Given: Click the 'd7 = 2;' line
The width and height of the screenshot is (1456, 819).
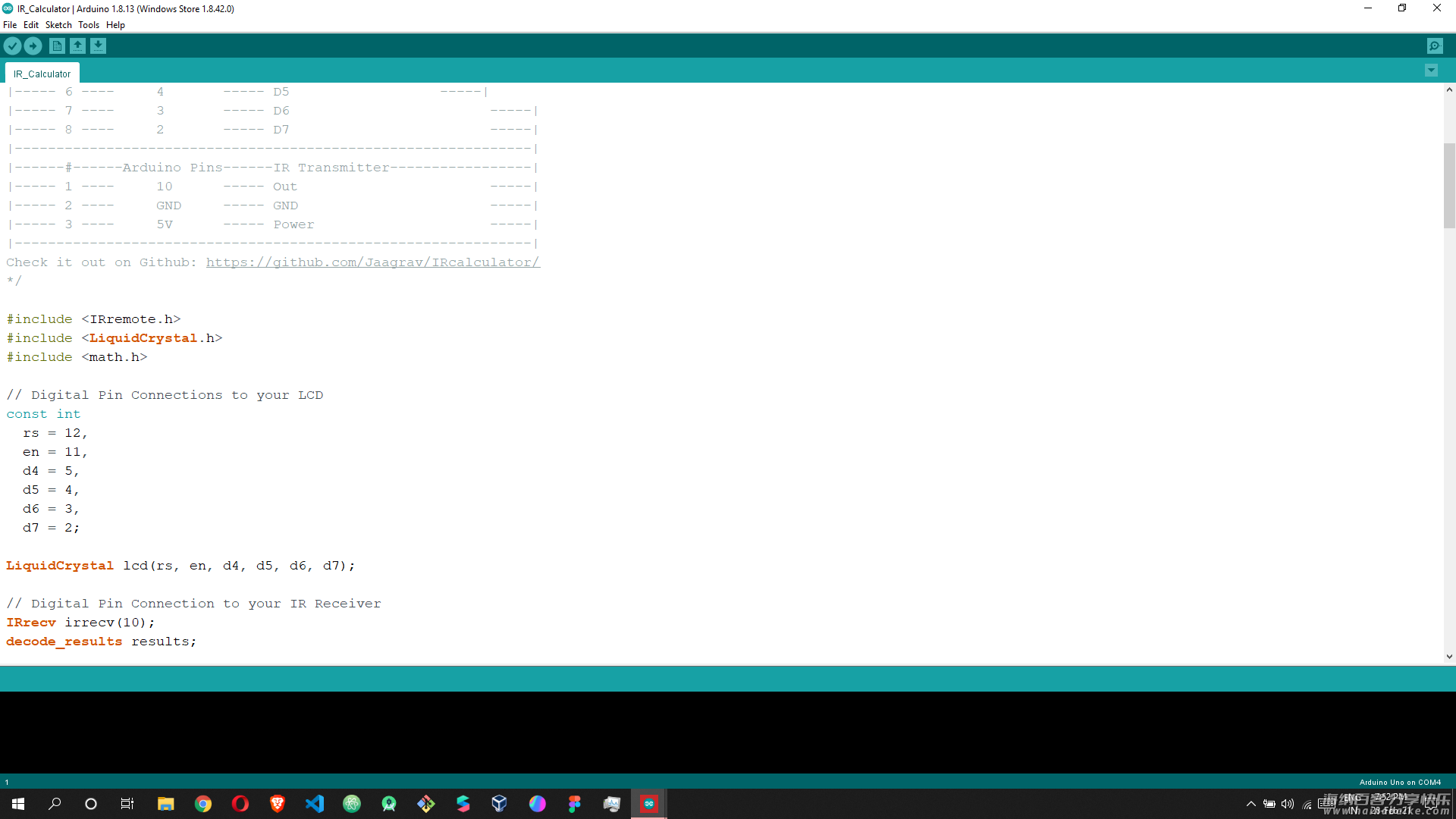Looking at the screenshot, I should click(x=51, y=528).
